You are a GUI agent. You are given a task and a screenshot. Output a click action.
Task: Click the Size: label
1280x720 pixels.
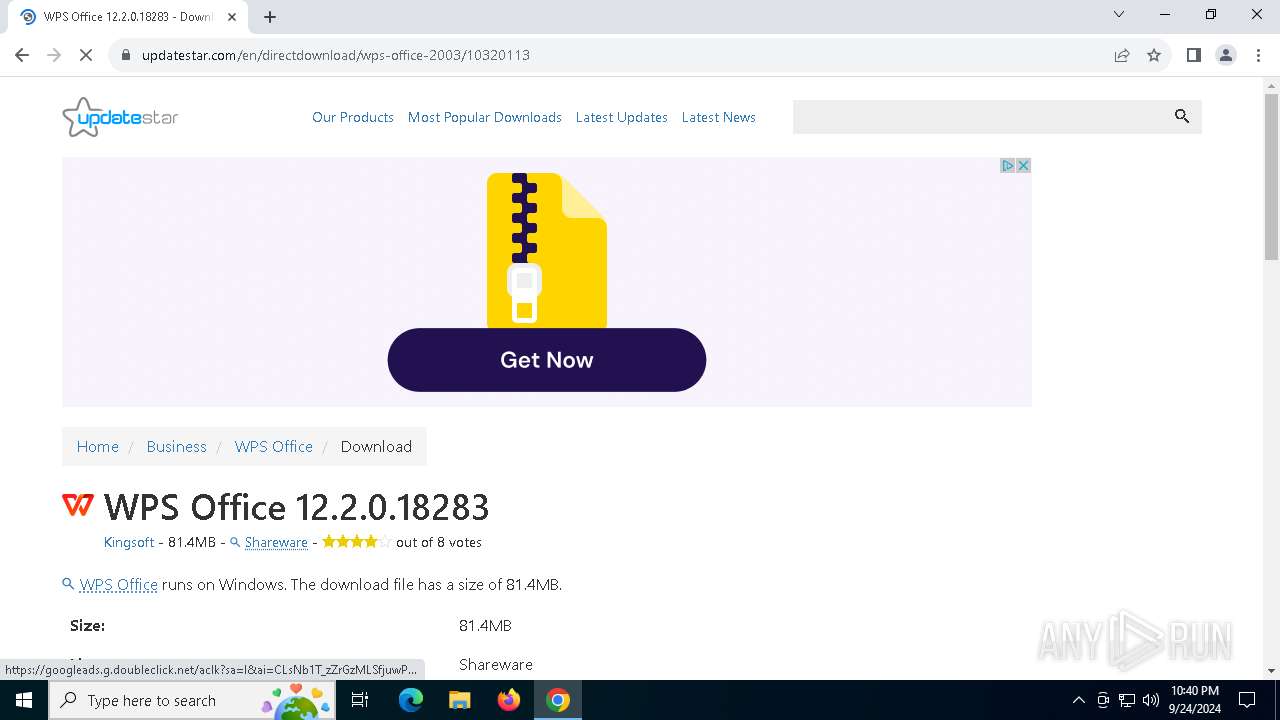[87, 626]
